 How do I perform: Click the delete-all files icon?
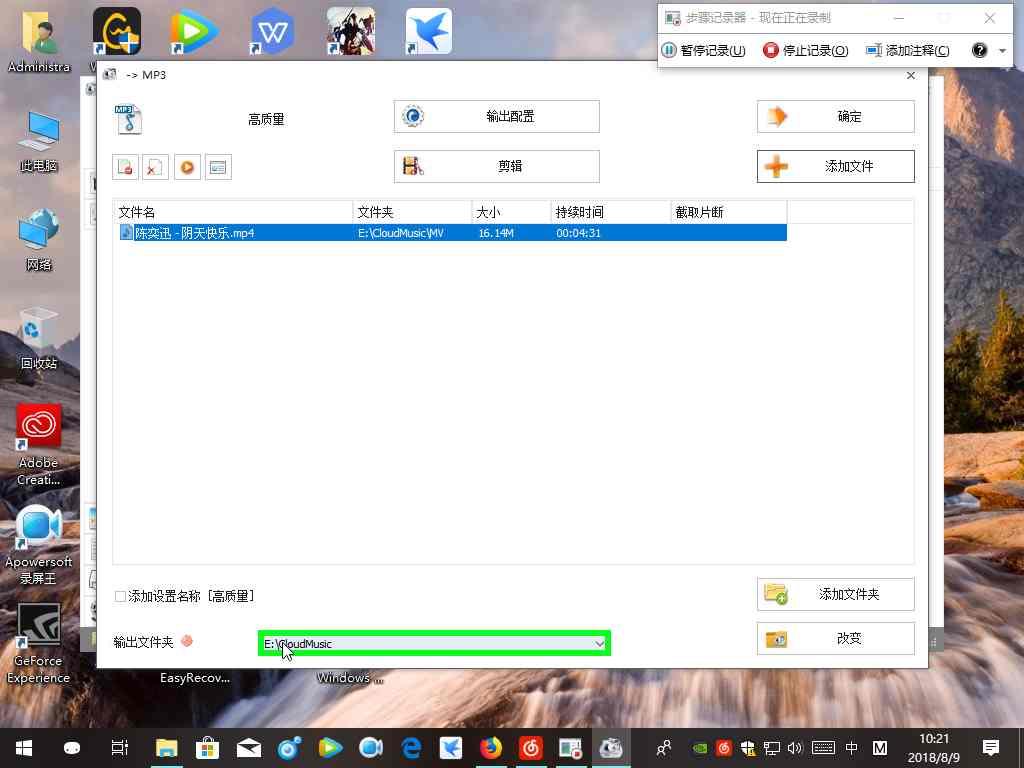pos(125,167)
